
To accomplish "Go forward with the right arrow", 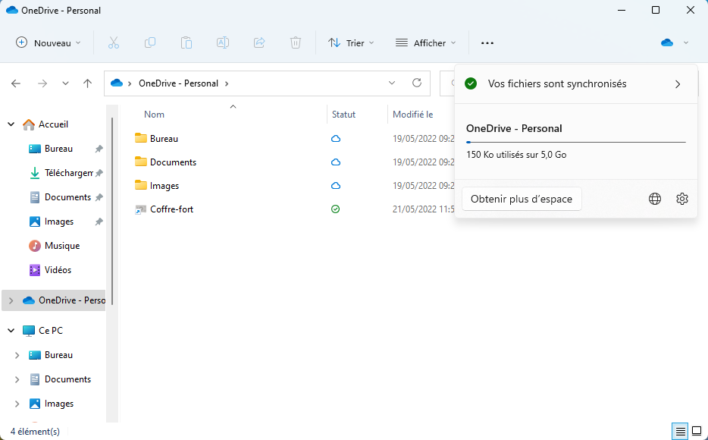I will [42, 84].
